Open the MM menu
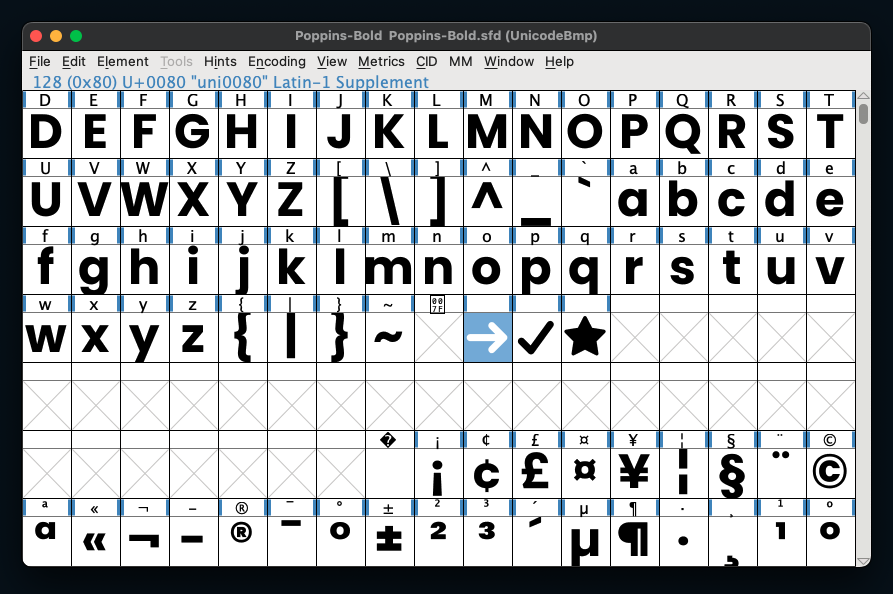Image resolution: width=893 pixels, height=594 pixels. (x=461, y=62)
